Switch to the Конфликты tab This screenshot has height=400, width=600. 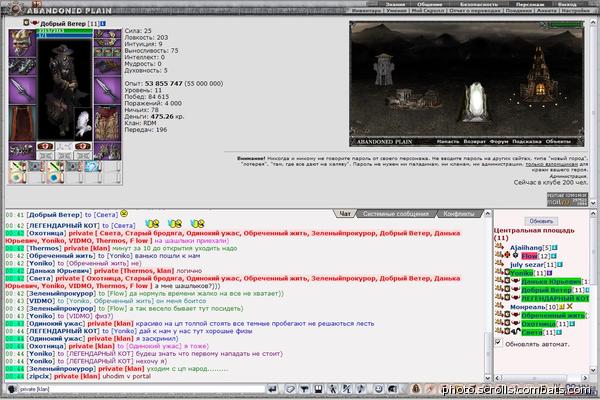pyautogui.click(x=459, y=214)
